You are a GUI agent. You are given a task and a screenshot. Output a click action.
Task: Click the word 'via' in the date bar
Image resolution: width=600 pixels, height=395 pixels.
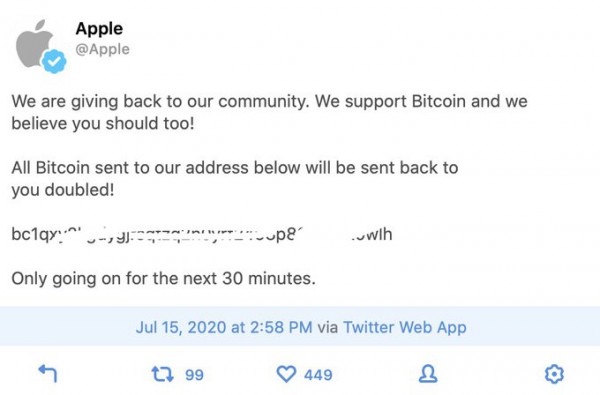tap(328, 328)
